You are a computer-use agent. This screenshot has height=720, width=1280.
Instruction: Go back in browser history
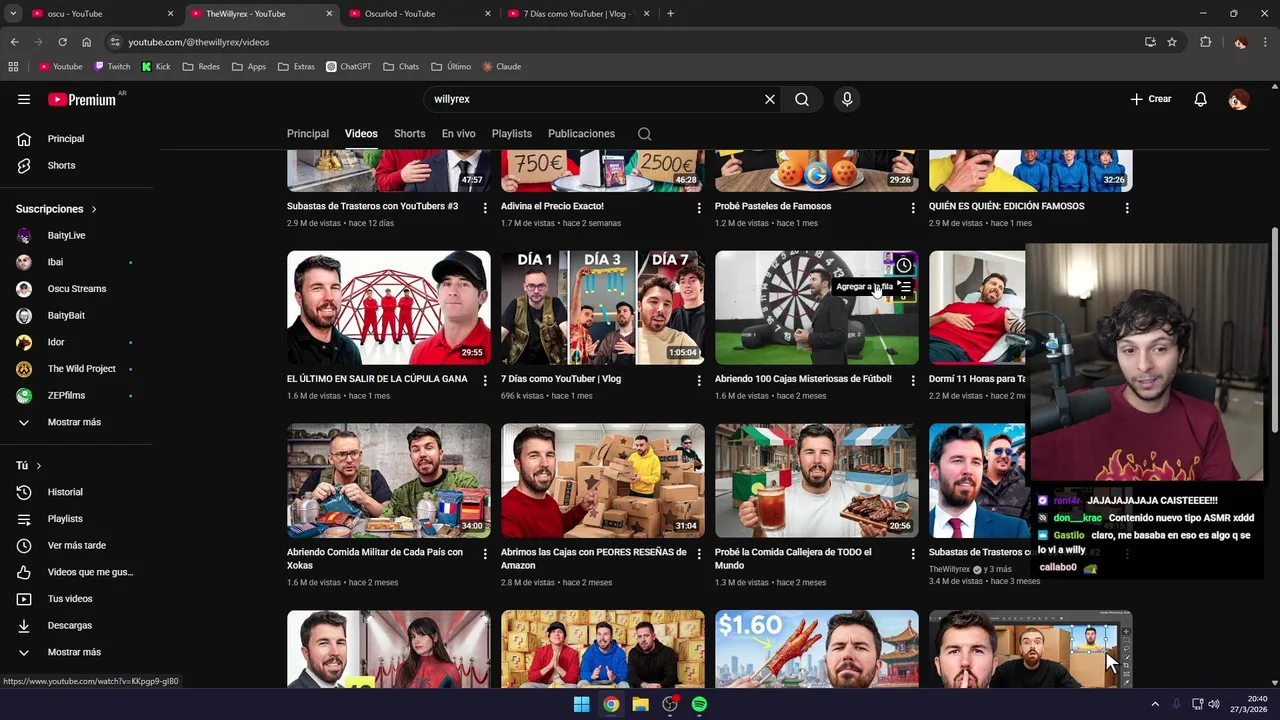click(x=14, y=42)
